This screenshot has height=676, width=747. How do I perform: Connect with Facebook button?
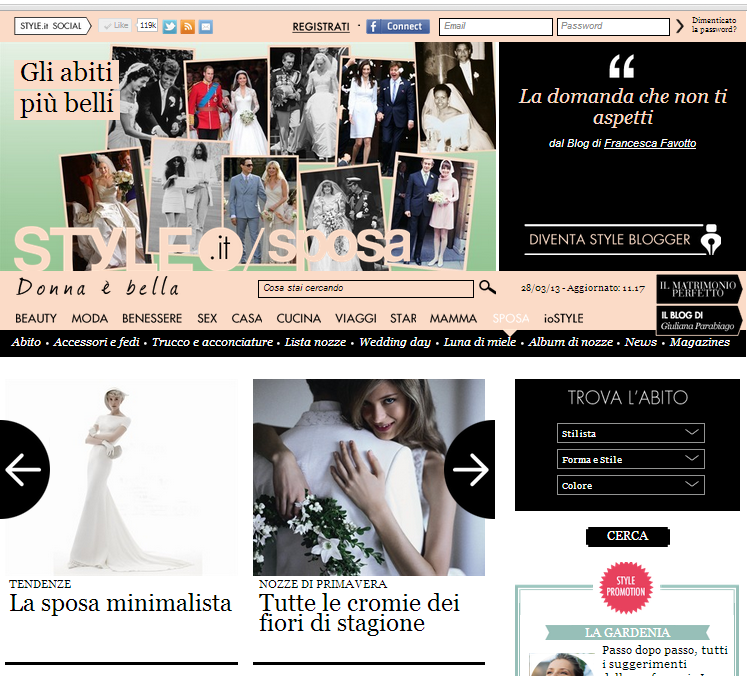[x=397, y=26]
